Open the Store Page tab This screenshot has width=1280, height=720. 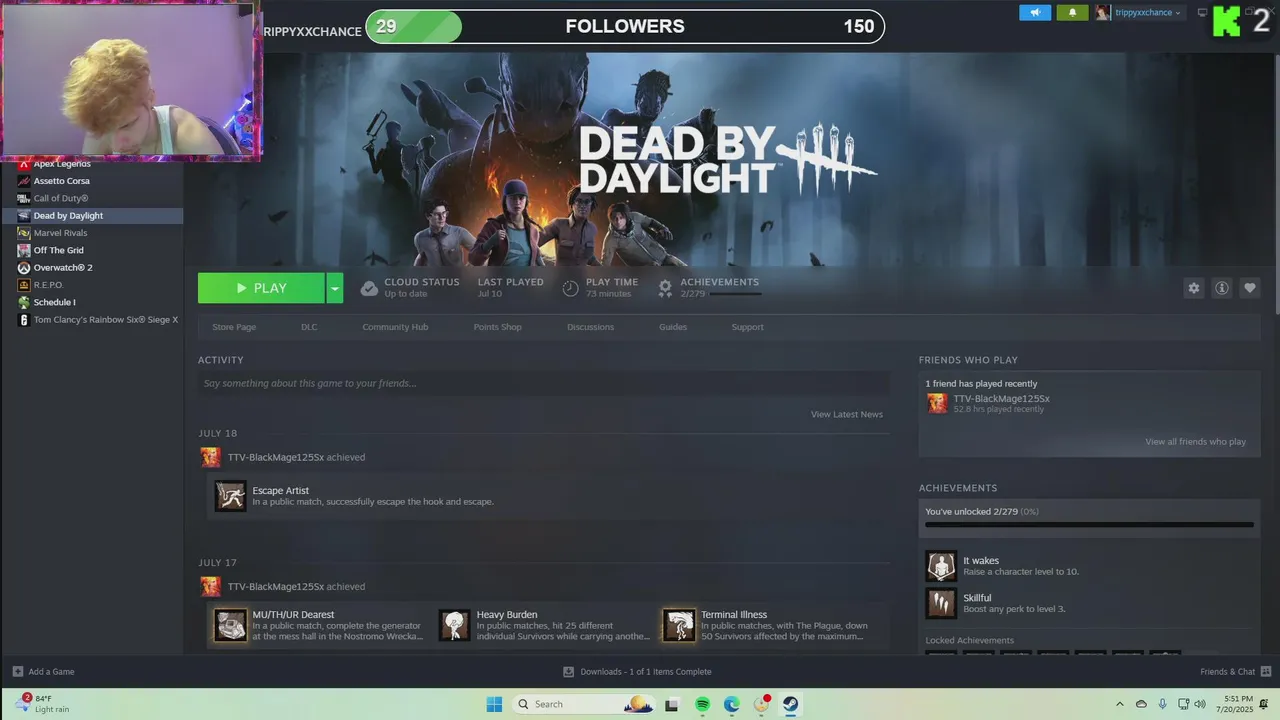tap(234, 327)
